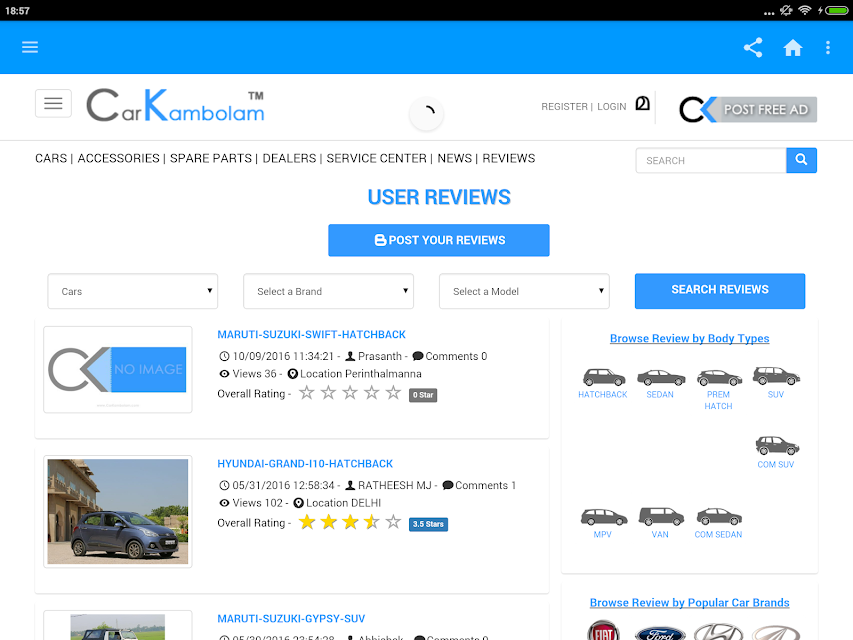Click Browse Review by Body Types link
This screenshot has width=853, height=640.
click(689, 339)
